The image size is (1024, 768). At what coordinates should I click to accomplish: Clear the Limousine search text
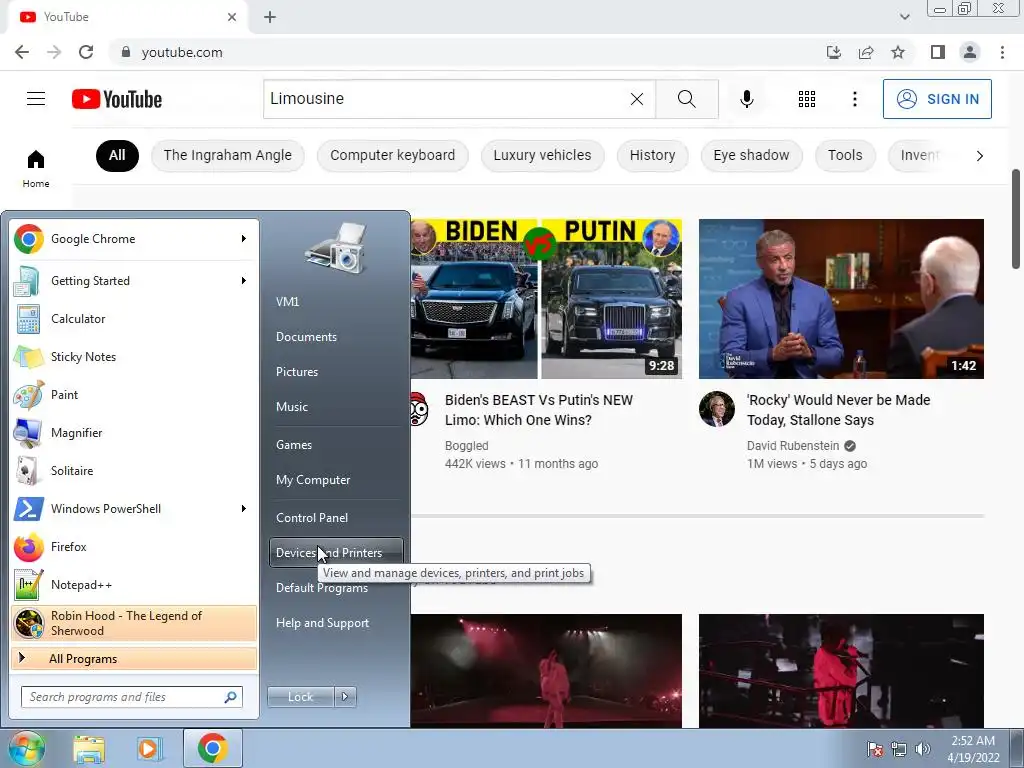coord(637,99)
